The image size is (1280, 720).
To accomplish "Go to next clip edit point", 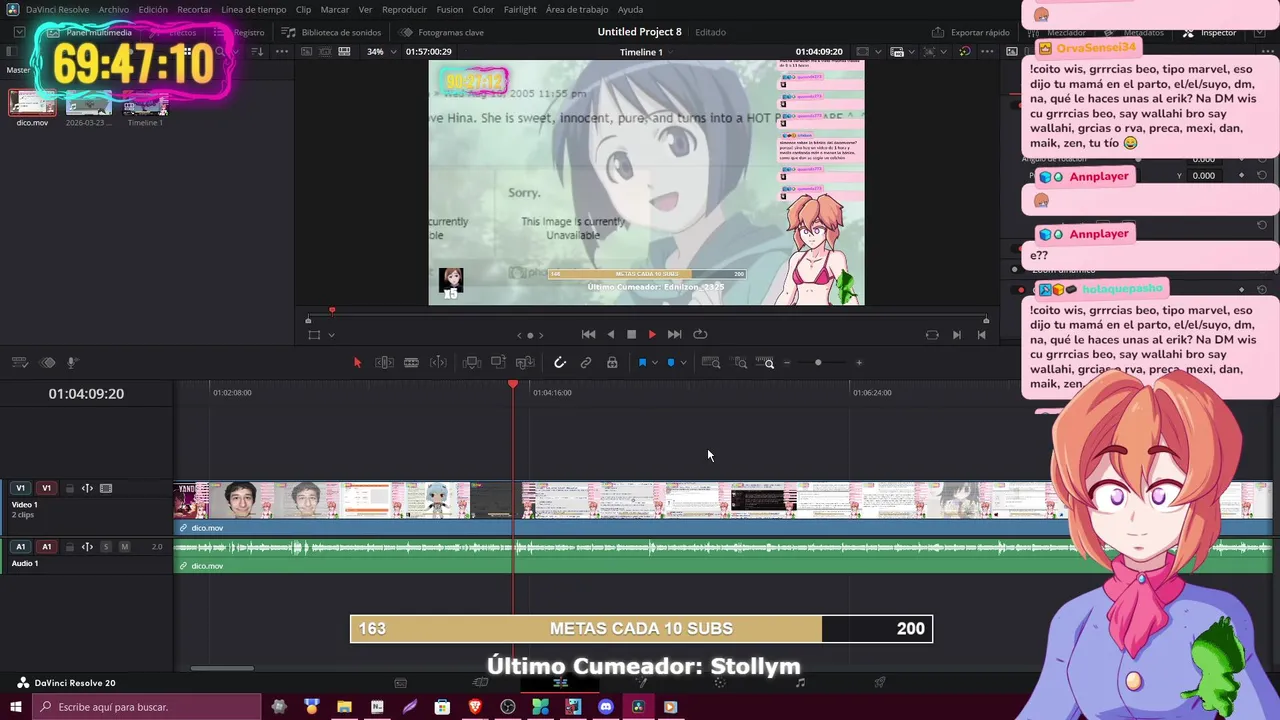I will click(x=957, y=335).
